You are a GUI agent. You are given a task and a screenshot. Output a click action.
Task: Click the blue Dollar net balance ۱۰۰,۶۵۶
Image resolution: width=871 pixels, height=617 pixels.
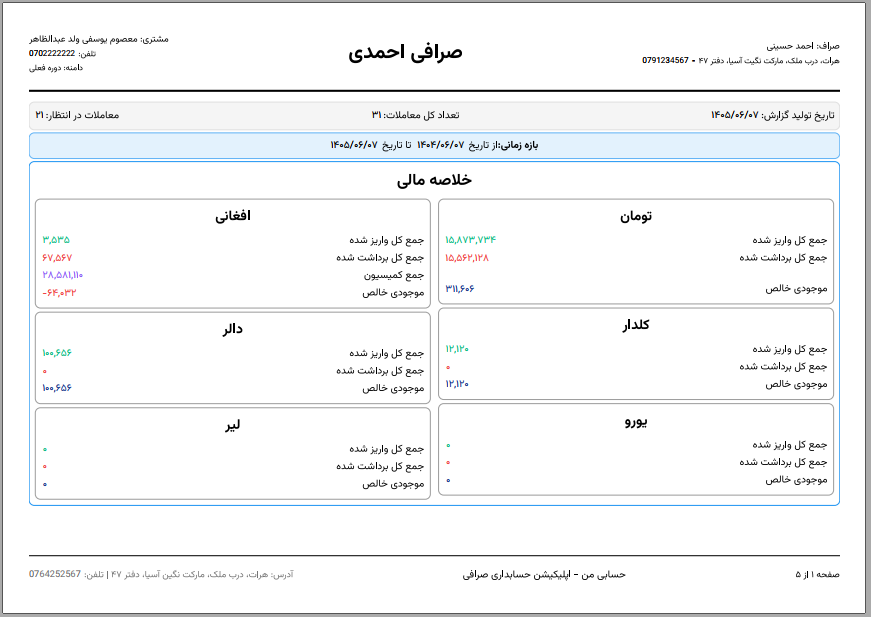(57, 388)
